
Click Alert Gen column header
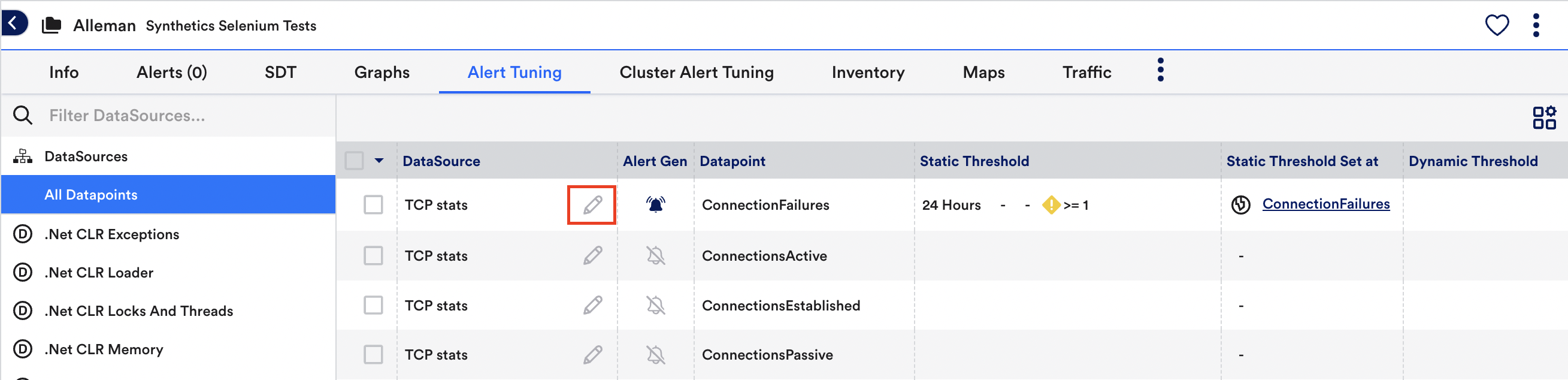pos(655,161)
